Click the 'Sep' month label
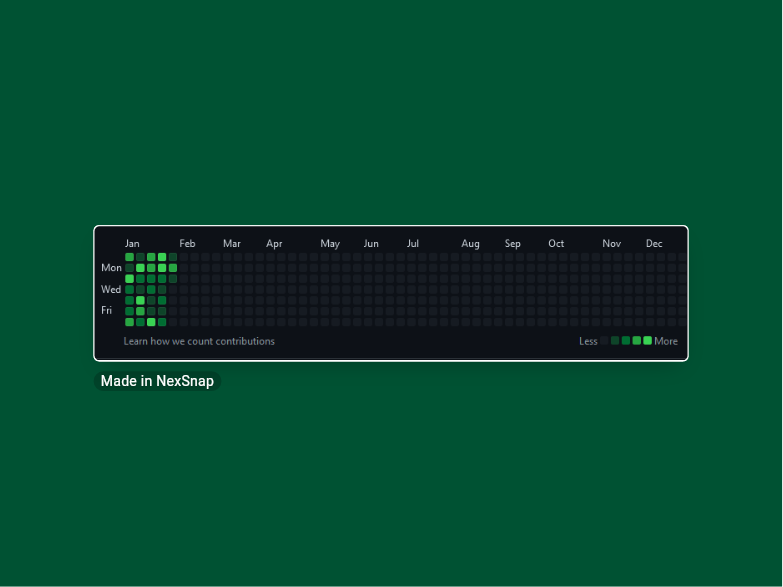783x587 pixels. tap(513, 243)
